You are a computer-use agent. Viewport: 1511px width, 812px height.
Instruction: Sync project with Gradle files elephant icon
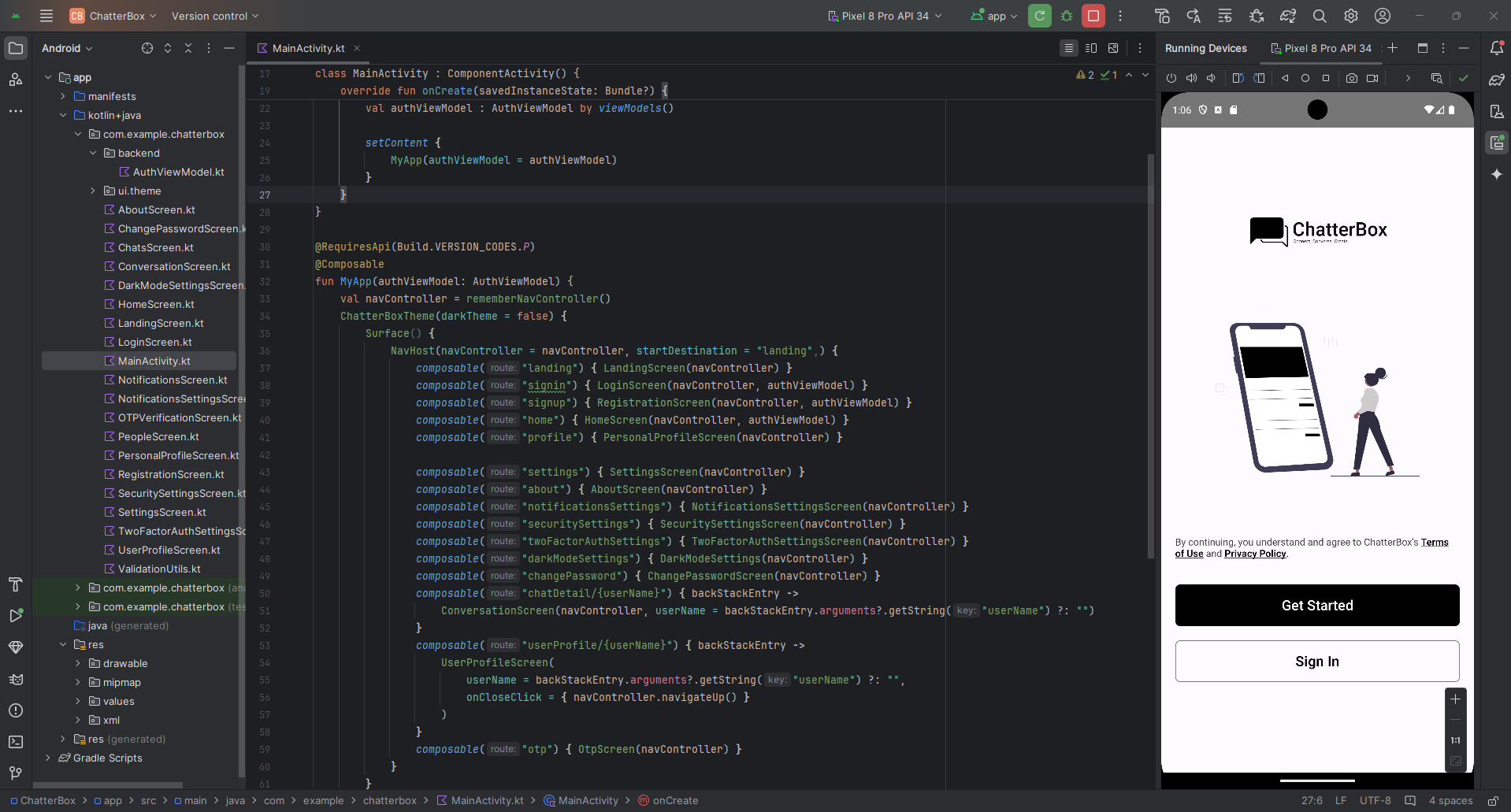point(1288,16)
